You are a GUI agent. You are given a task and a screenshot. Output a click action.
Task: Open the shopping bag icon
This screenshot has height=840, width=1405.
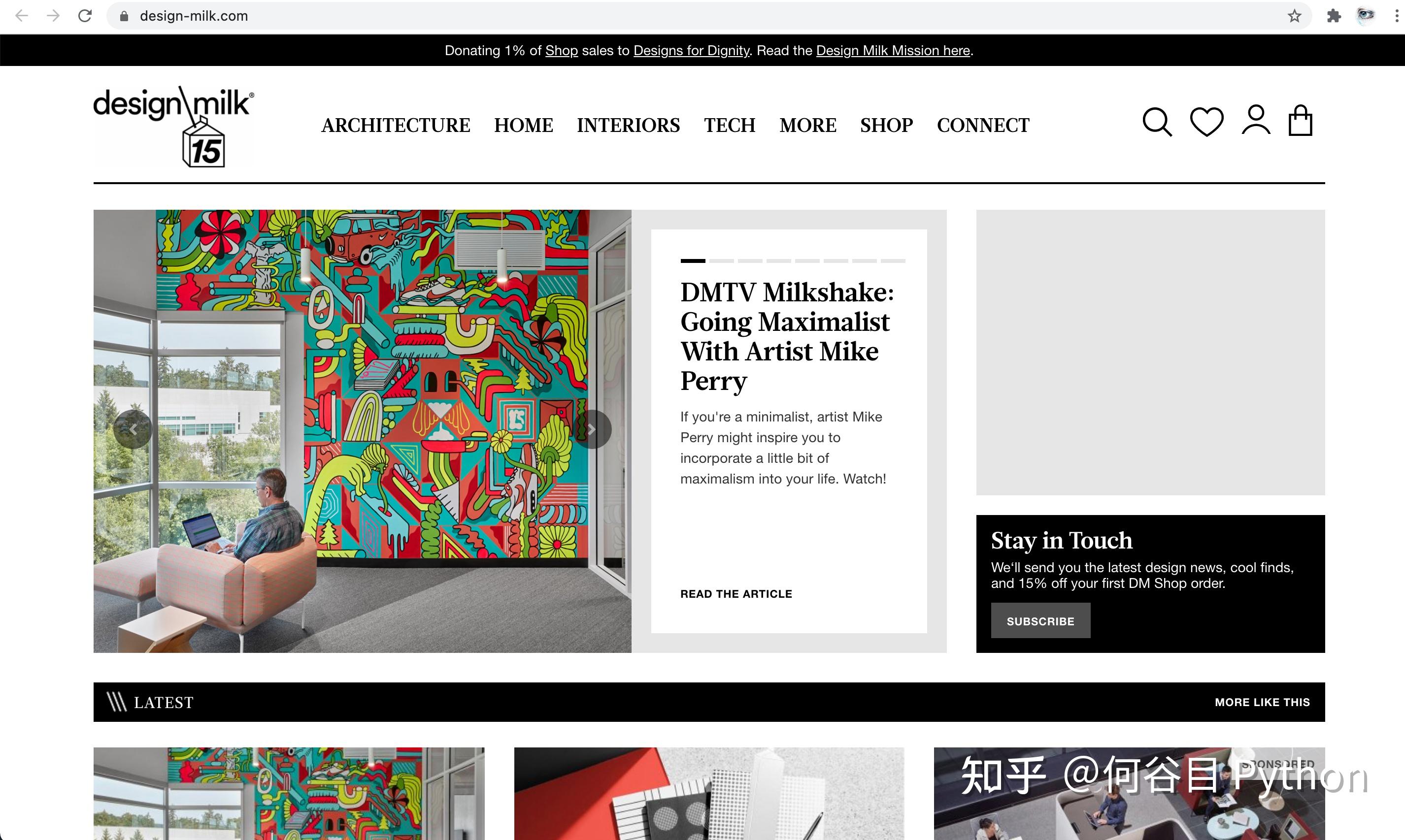point(1300,120)
